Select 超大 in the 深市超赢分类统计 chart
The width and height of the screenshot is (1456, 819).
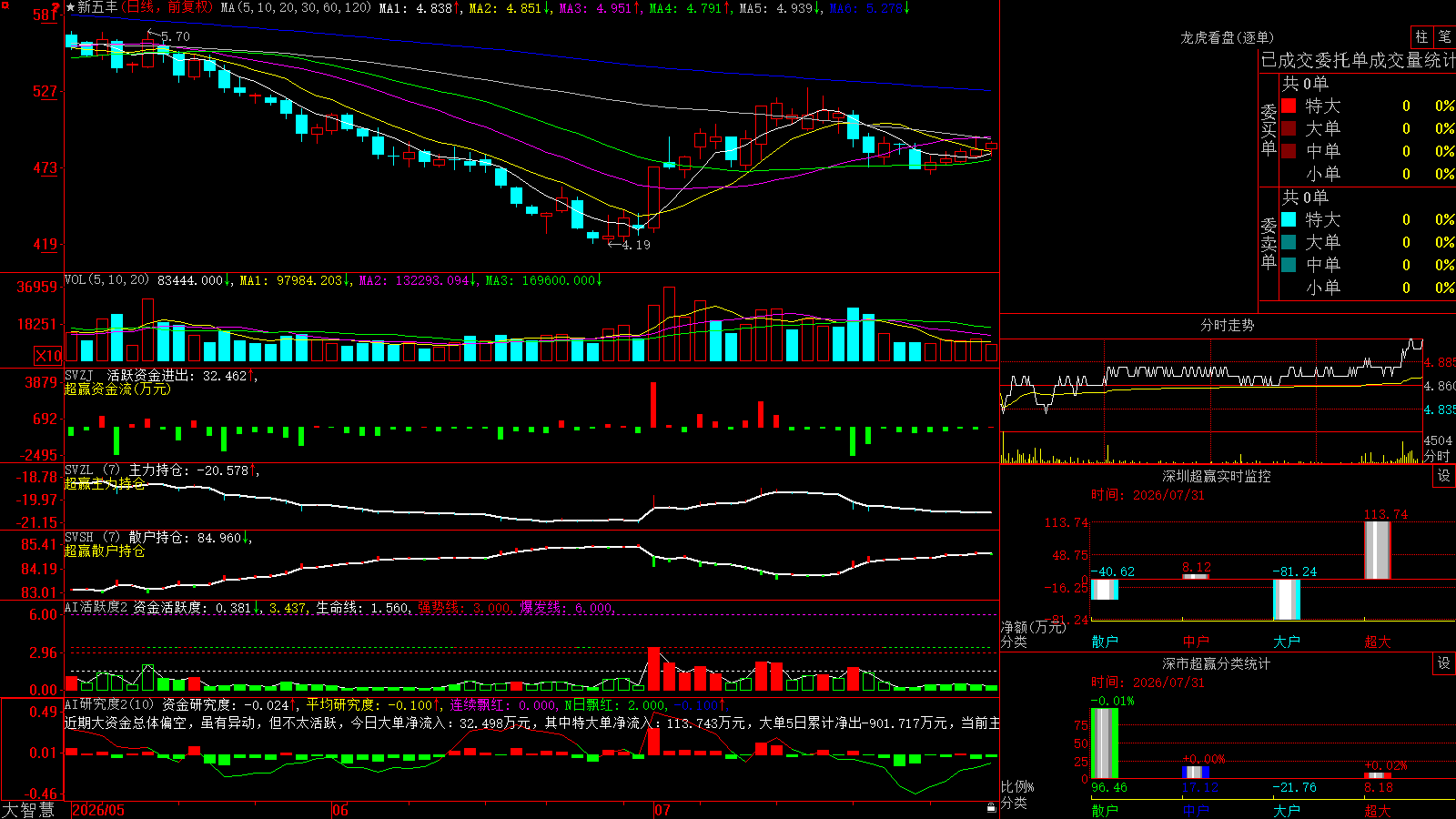(x=1378, y=810)
